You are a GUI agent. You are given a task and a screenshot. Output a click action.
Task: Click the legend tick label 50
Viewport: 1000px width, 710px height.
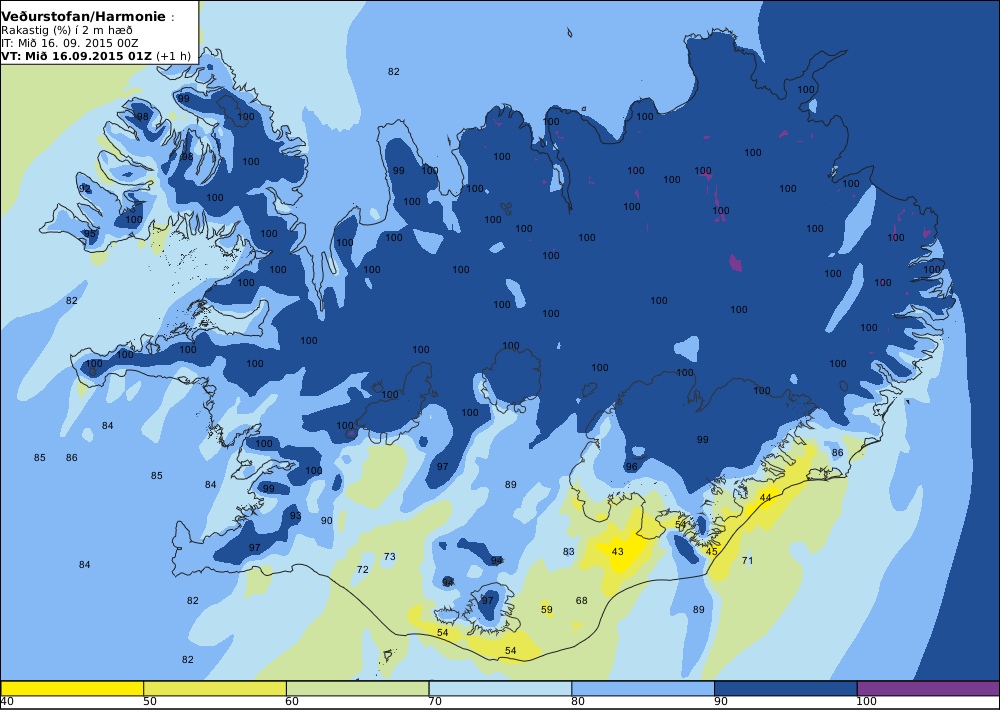click(x=150, y=701)
